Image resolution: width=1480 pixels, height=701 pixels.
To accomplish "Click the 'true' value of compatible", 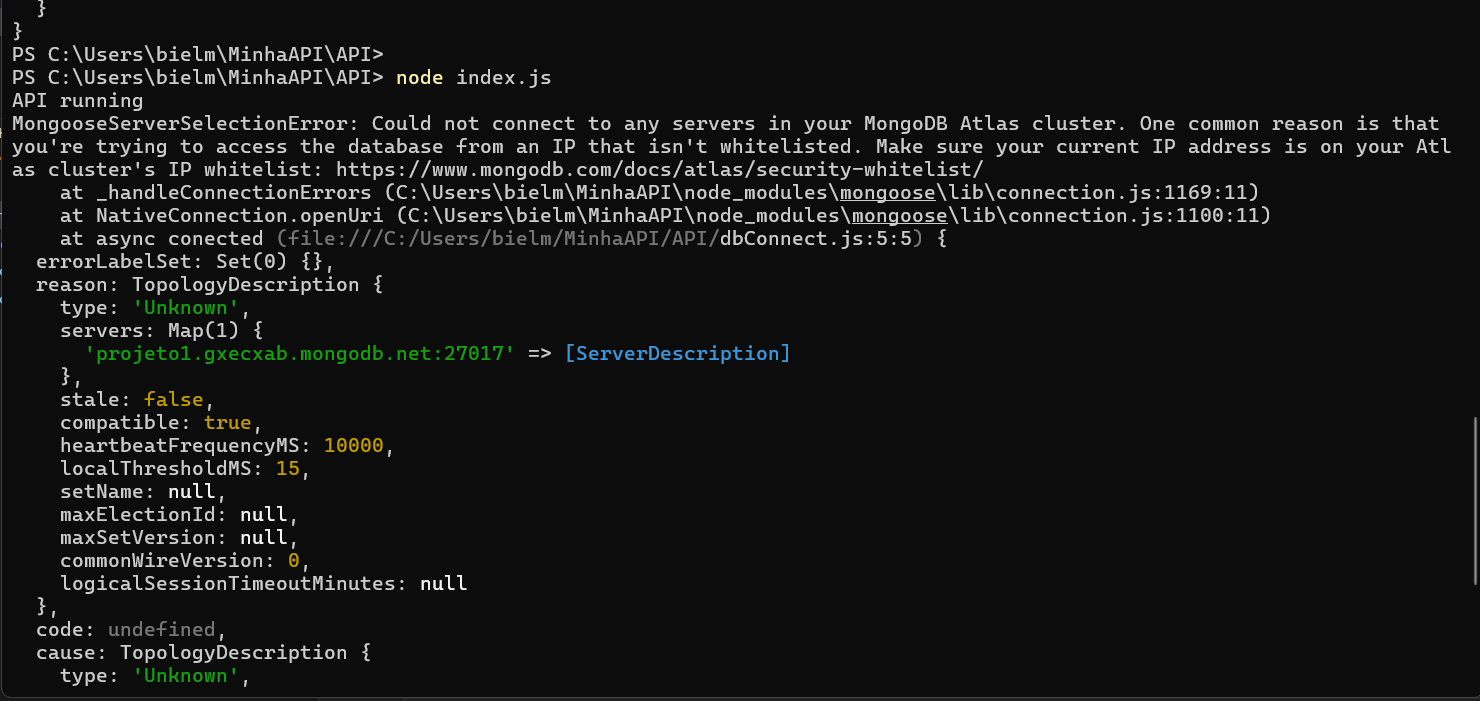I will coord(228,423).
